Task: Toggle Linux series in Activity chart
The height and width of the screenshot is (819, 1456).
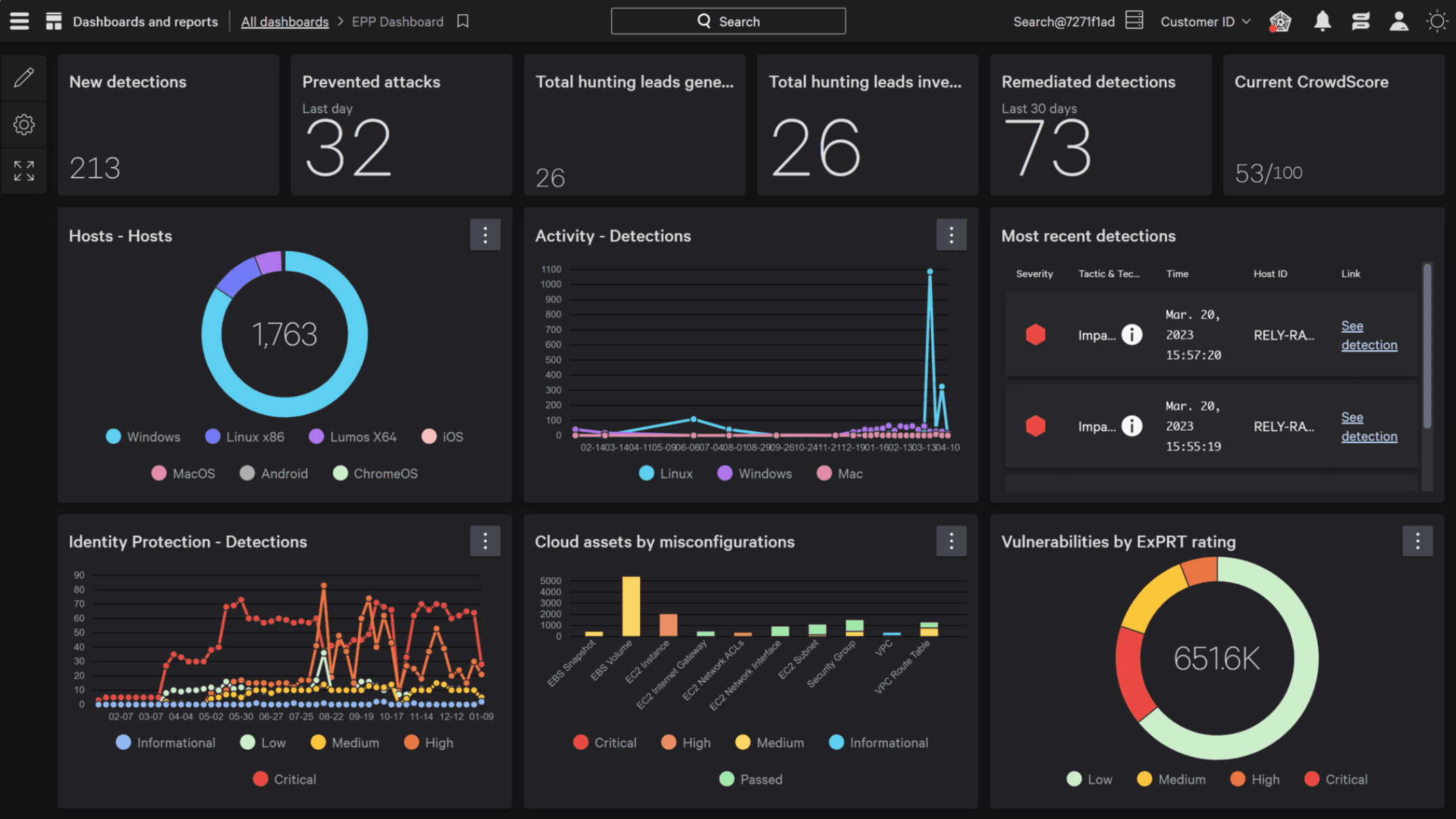Action: (666, 474)
